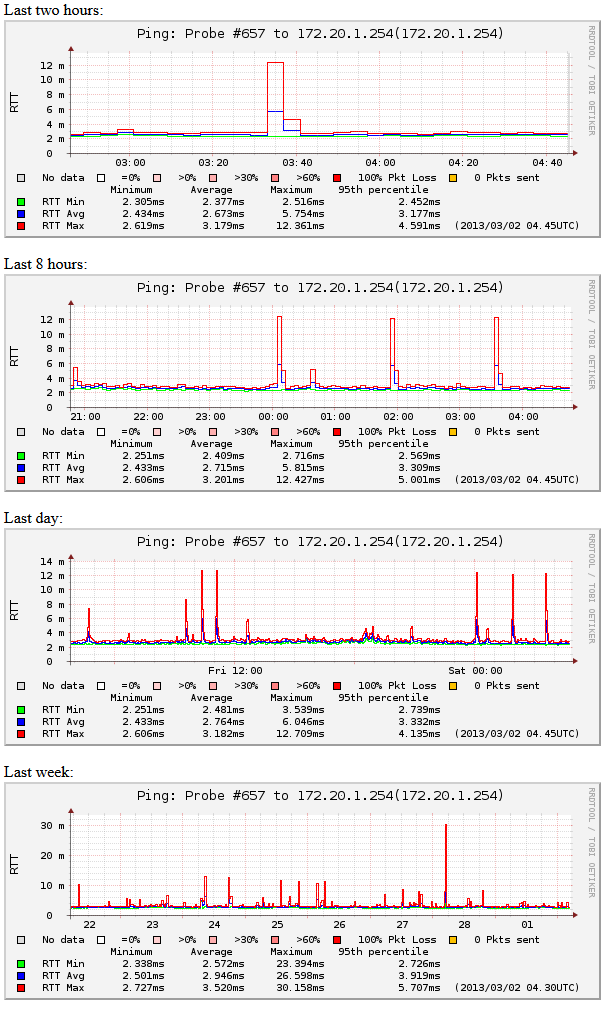The width and height of the screenshot is (609, 1009).
Task: Click the 12 ms spike in Last two hours graph
Action: (x=275, y=64)
